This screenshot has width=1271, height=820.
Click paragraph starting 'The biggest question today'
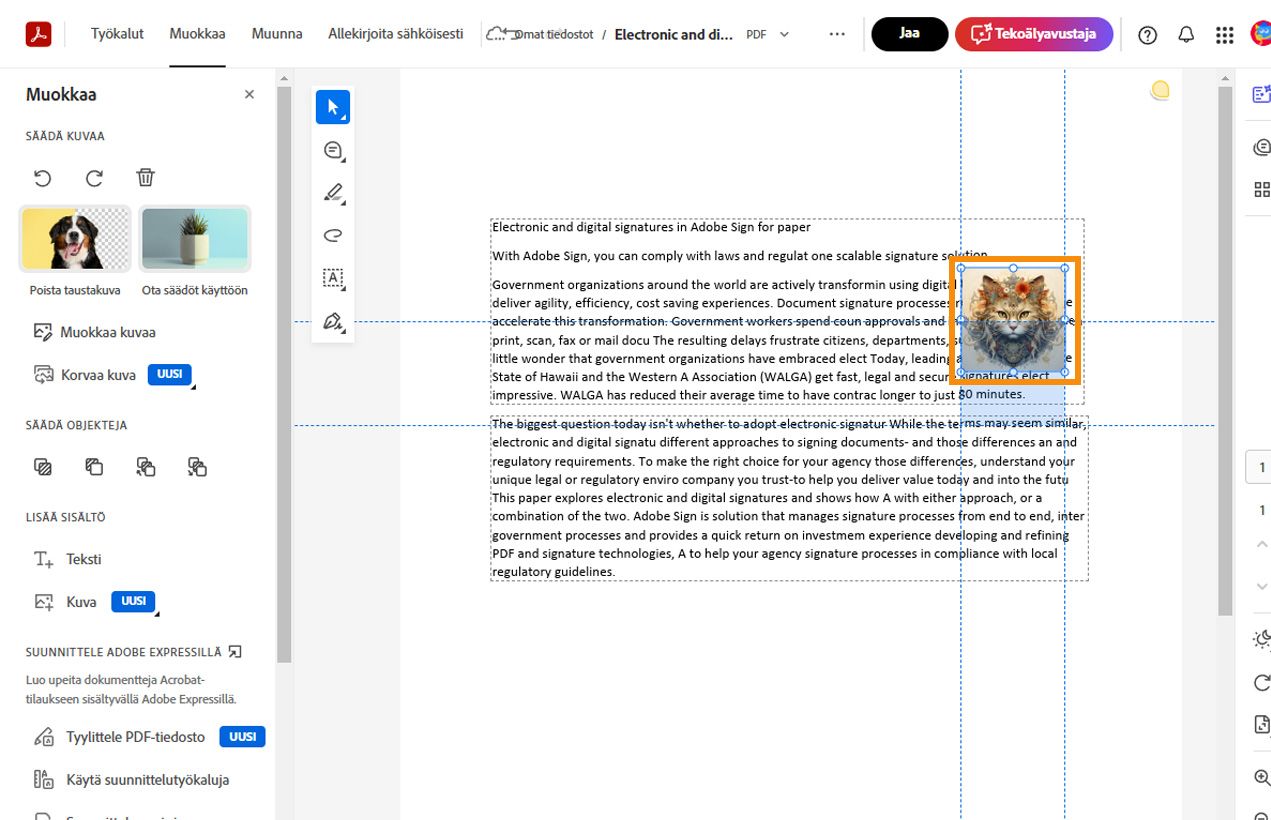point(789,498)
